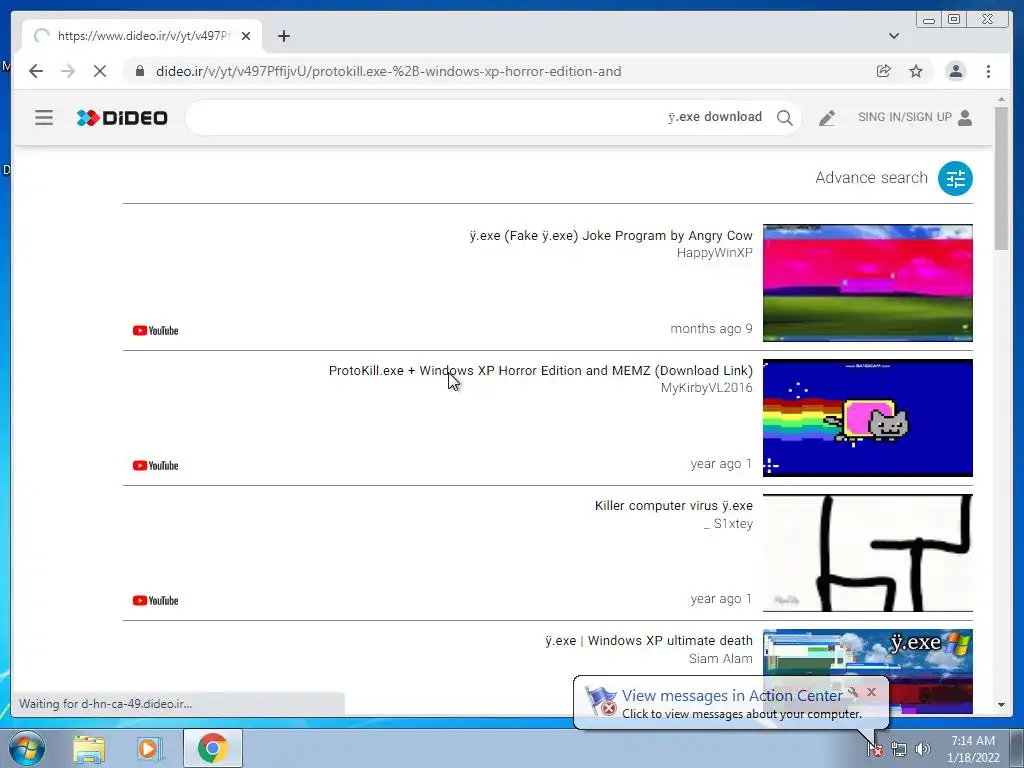Click View messages in Action Center

732,696
